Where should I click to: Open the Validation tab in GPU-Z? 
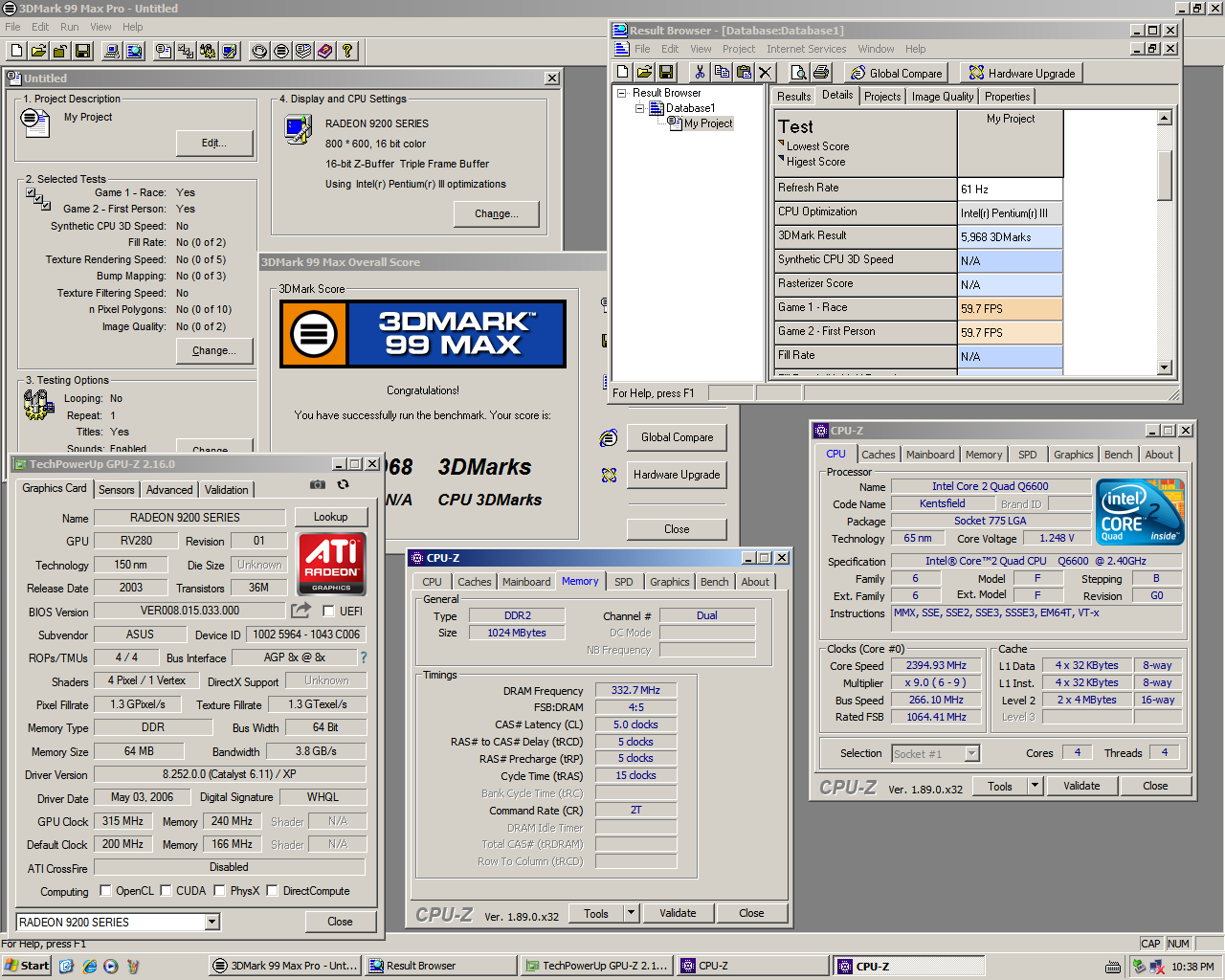coord(227,490)
